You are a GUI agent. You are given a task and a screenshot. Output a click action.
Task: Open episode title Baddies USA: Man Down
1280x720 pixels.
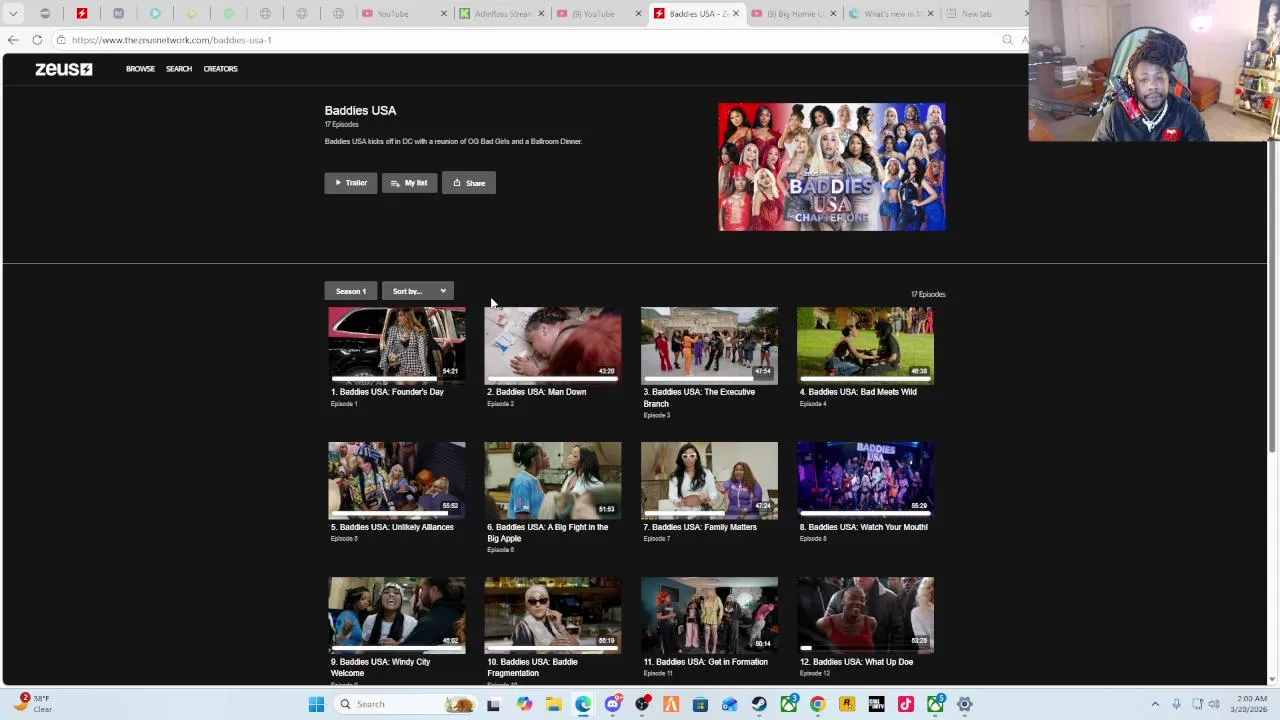pos(537,392)
